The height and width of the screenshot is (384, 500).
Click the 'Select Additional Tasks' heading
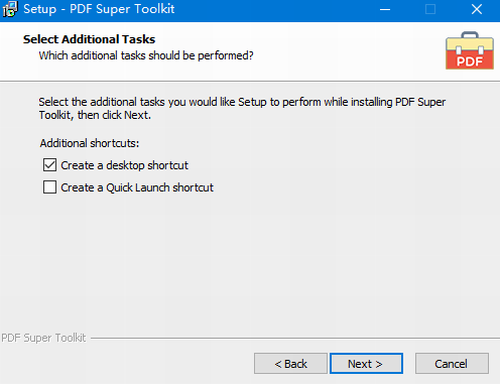(x=89, y=39)
